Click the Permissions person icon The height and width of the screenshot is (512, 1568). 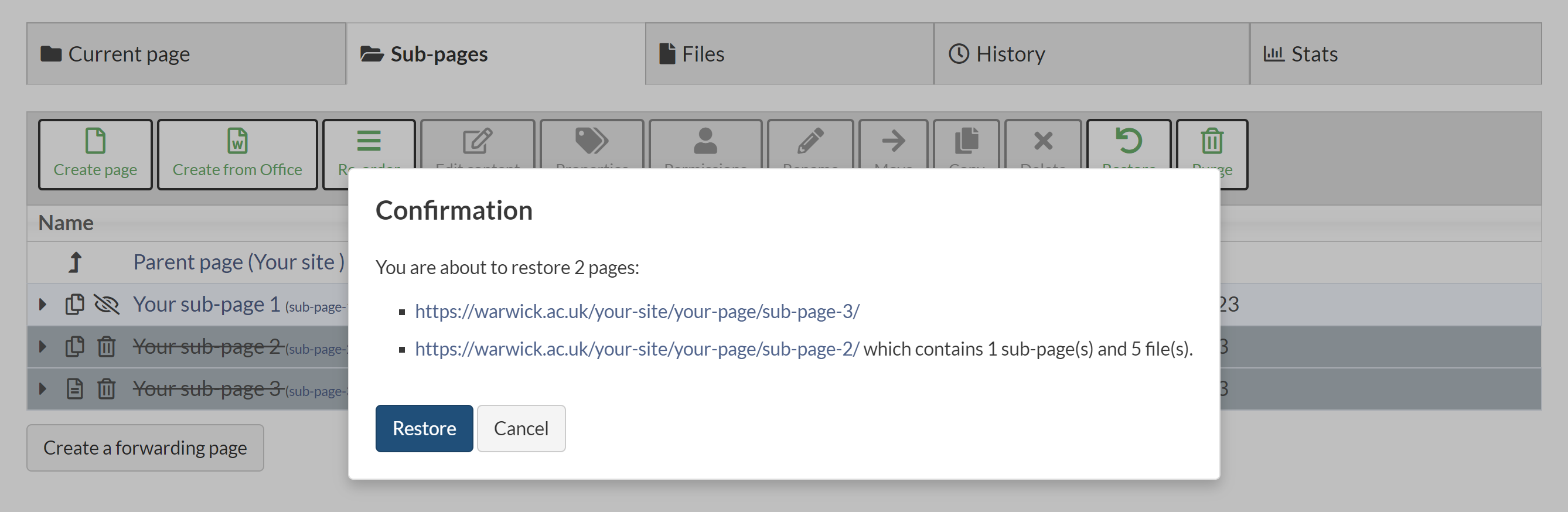[705, 141]
